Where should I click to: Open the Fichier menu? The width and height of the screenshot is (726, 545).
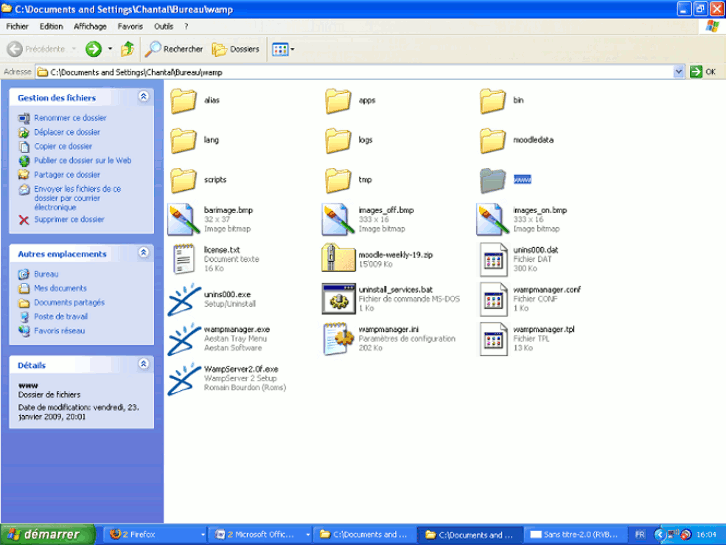(x=17, y=26)
